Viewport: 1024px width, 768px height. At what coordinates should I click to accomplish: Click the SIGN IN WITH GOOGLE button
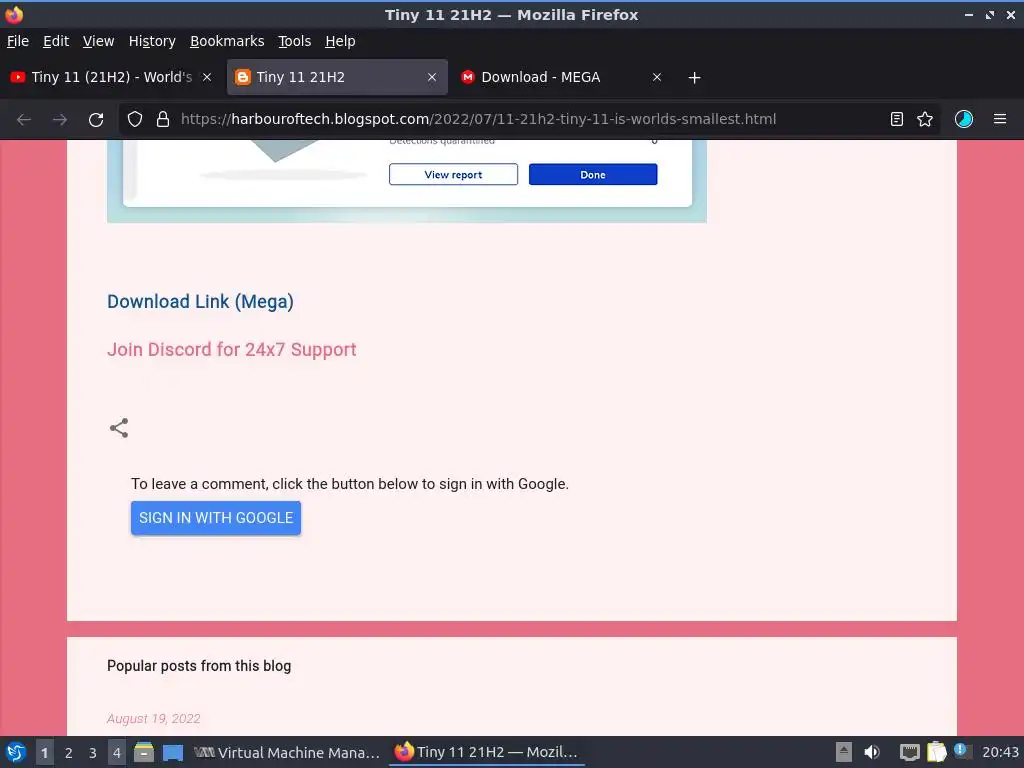click(216, 518)
